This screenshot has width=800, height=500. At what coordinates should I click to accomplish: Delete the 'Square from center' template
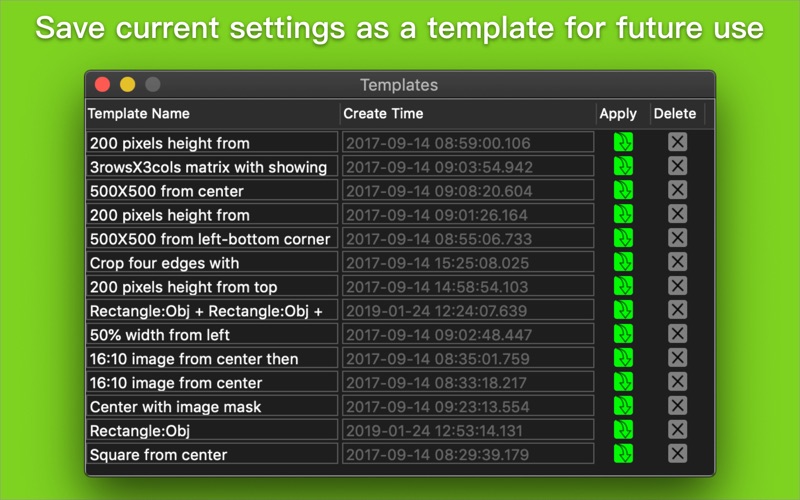677,454
